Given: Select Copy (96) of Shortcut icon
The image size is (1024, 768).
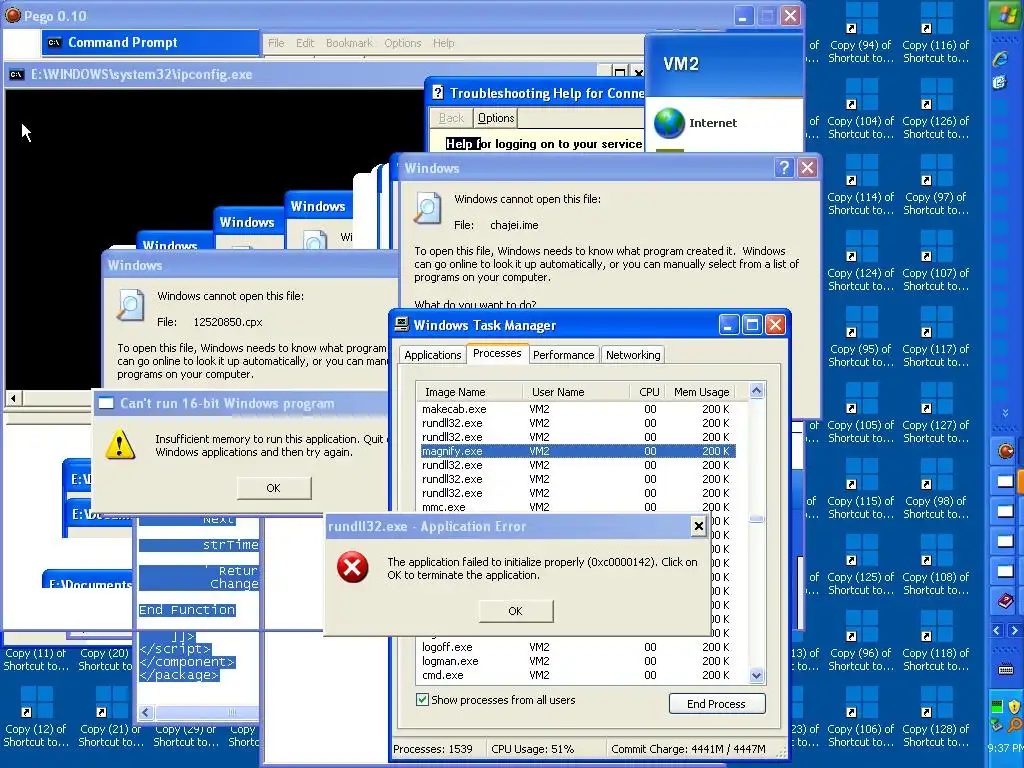Looking at the screenshot, I should click(861, 642).
